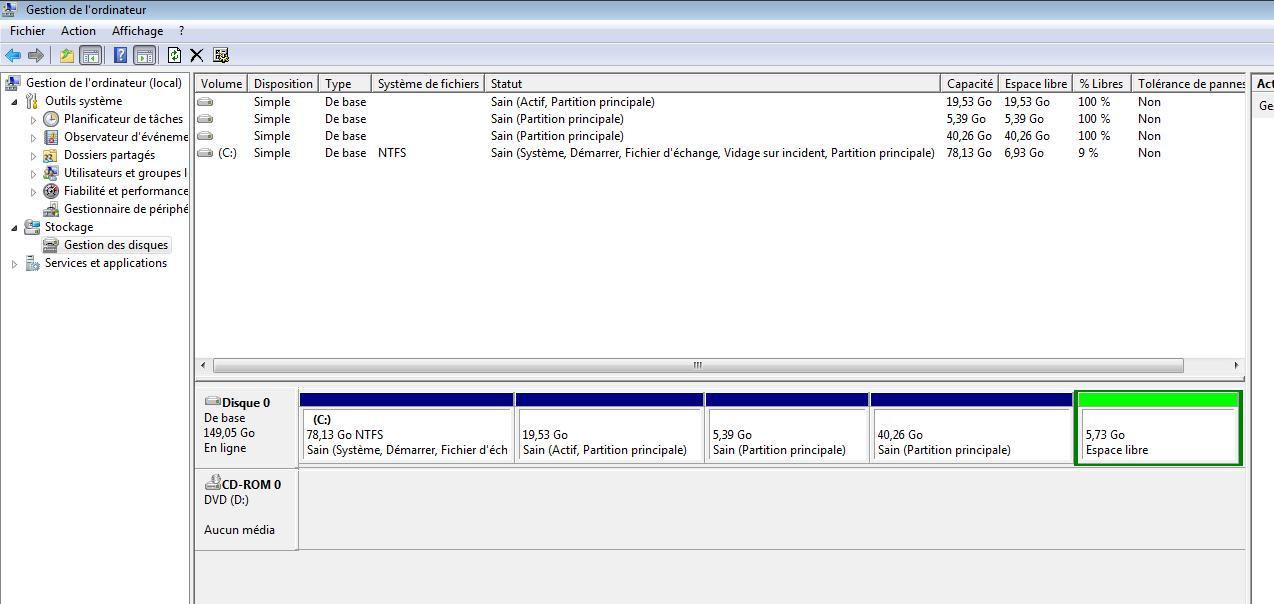Sort by the Statut column header

coord(712,84)
